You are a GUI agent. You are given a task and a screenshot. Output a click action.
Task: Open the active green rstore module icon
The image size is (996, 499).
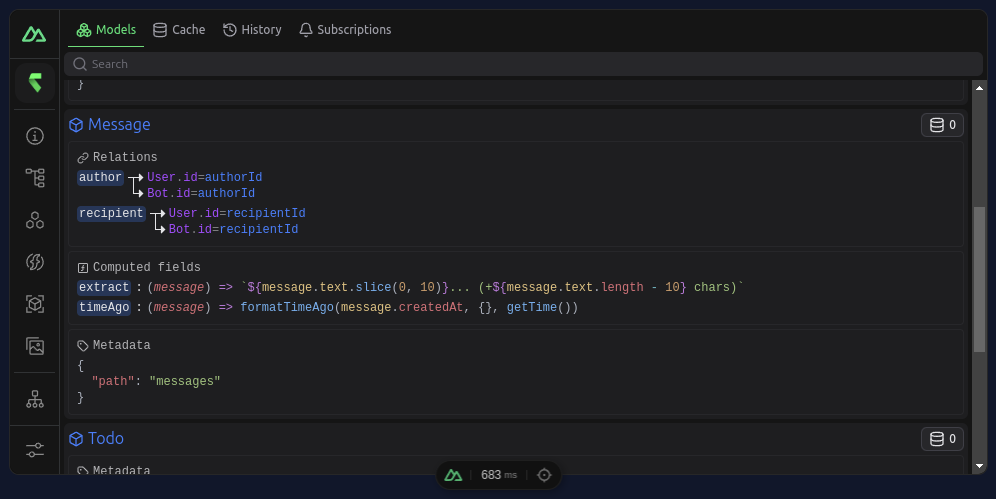pyautogui.click(x=35, y=83)
